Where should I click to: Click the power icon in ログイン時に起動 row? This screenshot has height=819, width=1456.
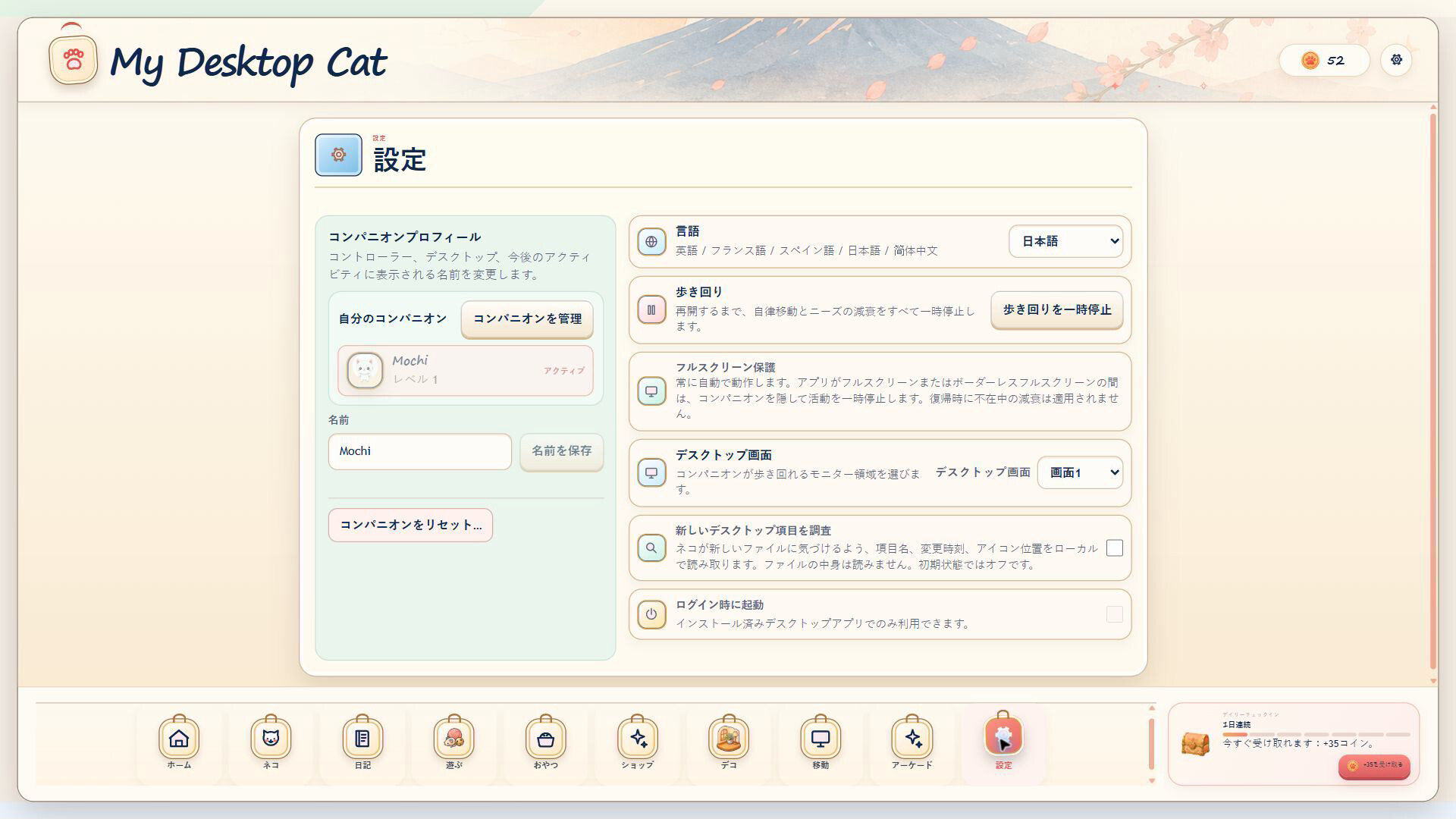pyautogui.click(x=651, y=614)
